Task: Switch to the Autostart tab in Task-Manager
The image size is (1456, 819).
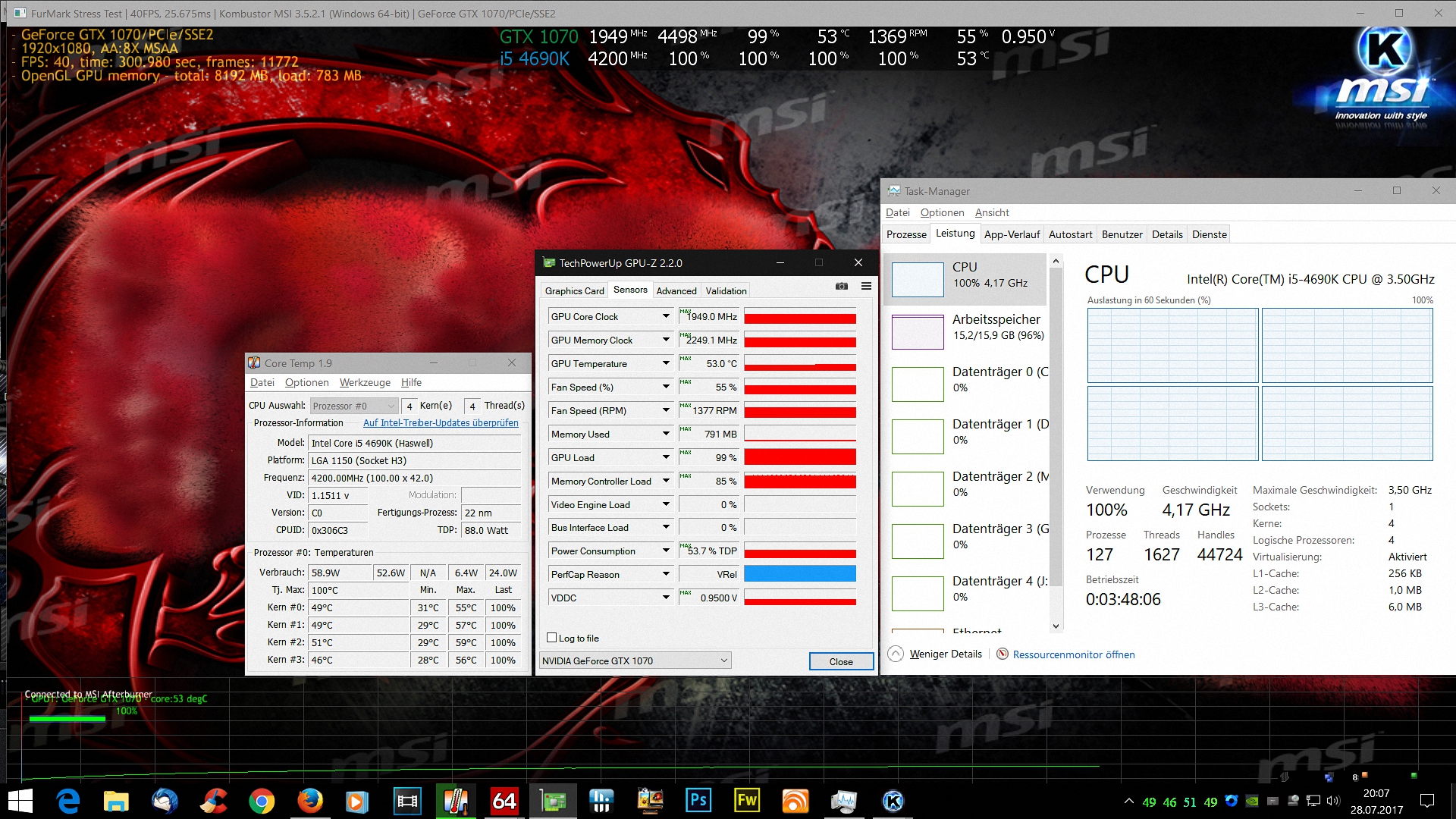Action: pyautogui.click(x=1070, y=234)
